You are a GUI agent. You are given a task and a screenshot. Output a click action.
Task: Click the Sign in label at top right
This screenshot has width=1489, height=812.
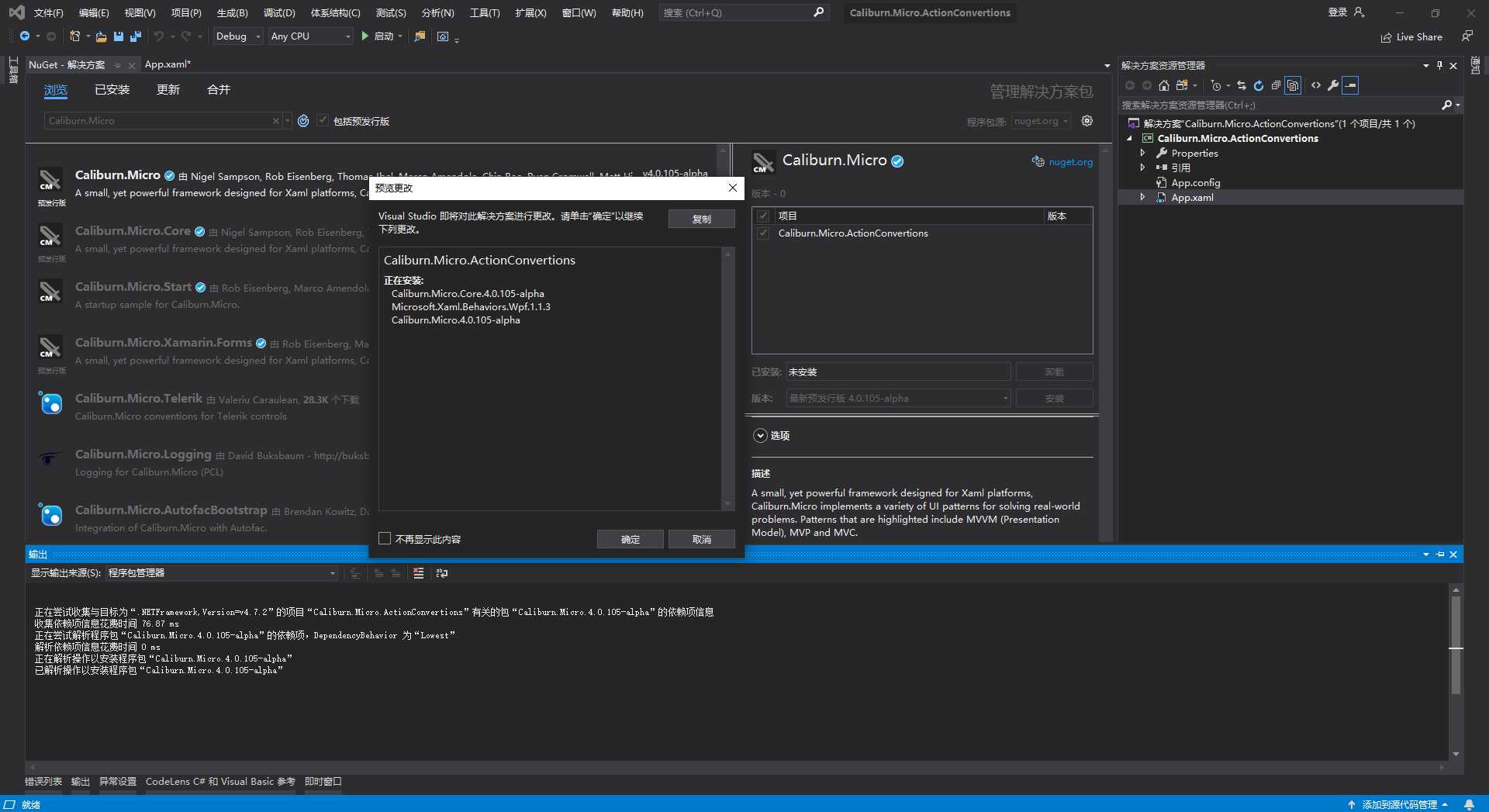[1338, 12]
